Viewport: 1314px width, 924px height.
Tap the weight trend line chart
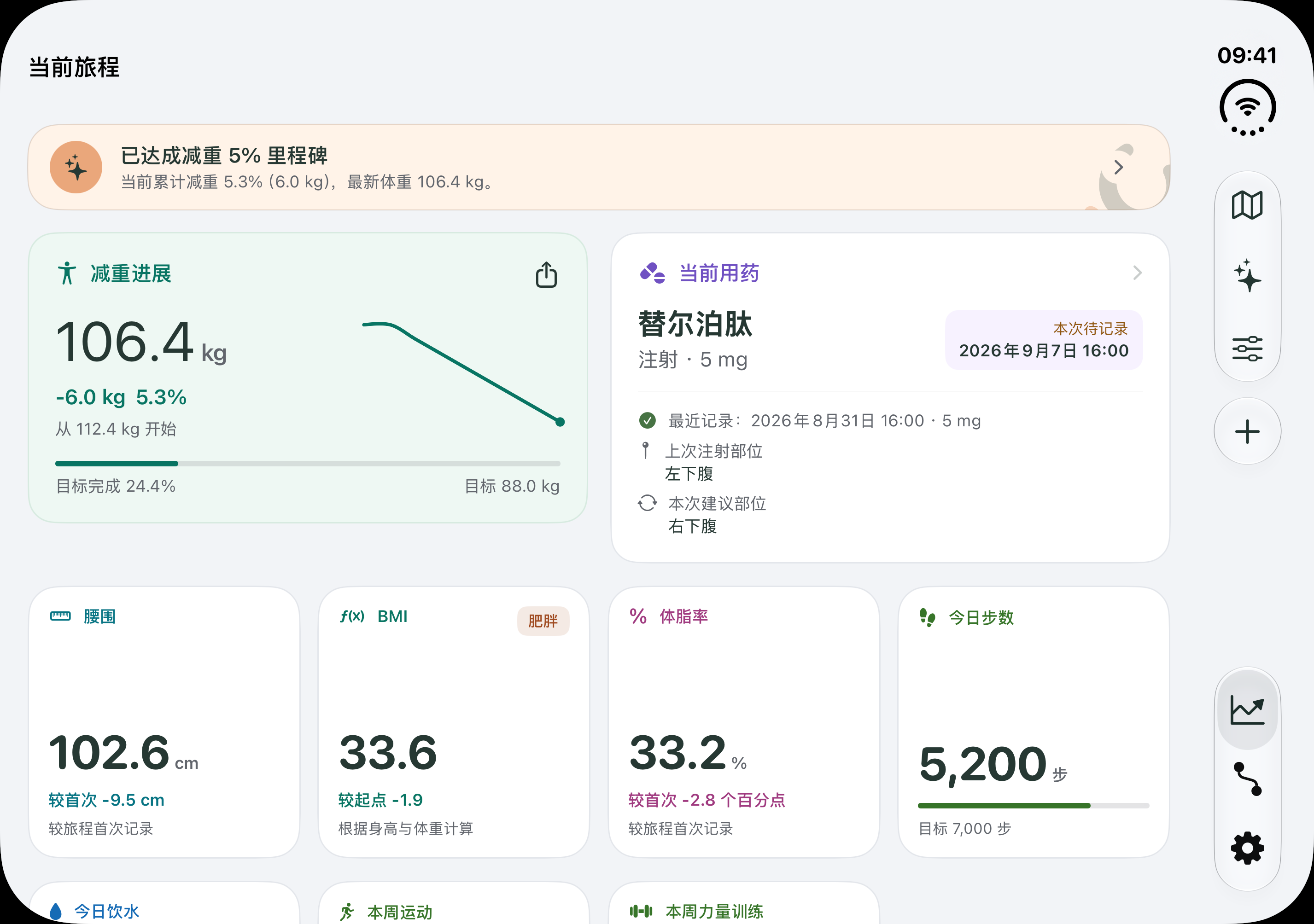tap(464, 373)
